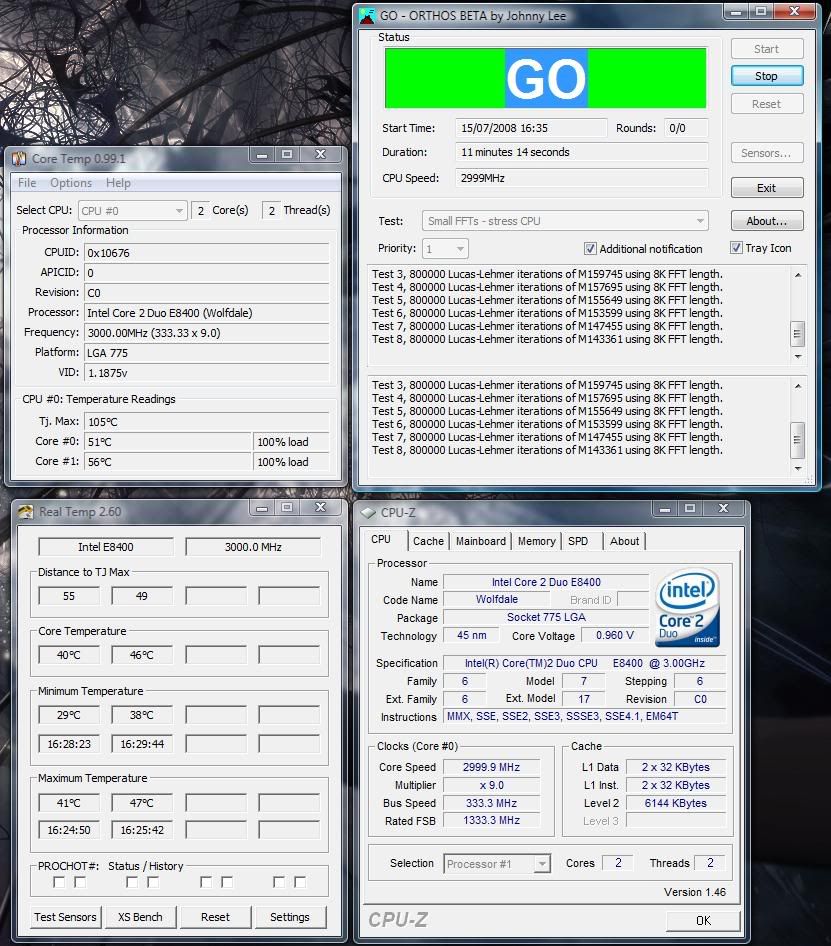Maximize the ORTHOS window

point(761,12)
